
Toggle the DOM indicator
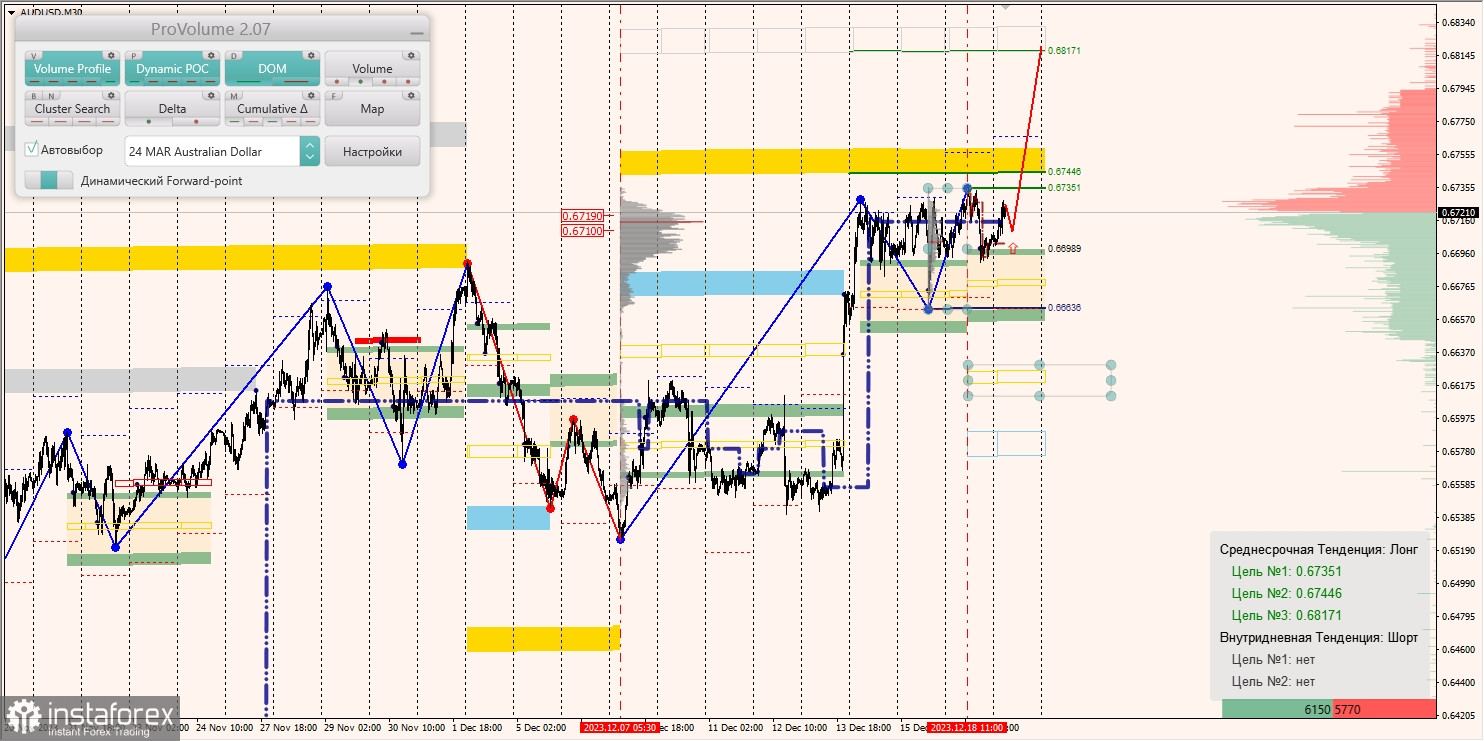pyautogui.click(x=272, y=68)
